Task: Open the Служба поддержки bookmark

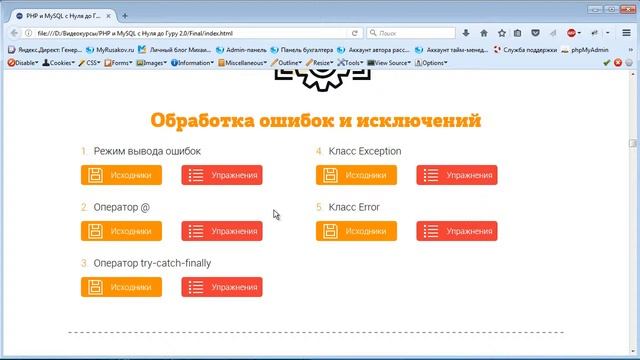Action: tap(525, 50)
